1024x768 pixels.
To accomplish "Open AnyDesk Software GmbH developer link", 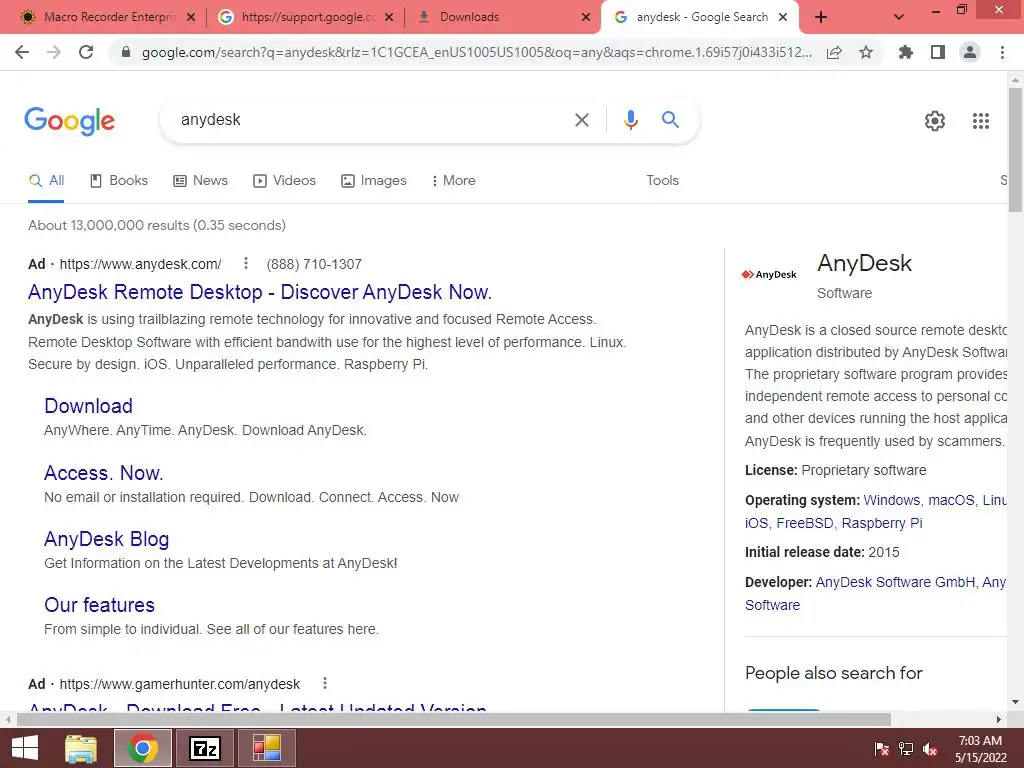I will click(895, 583).
